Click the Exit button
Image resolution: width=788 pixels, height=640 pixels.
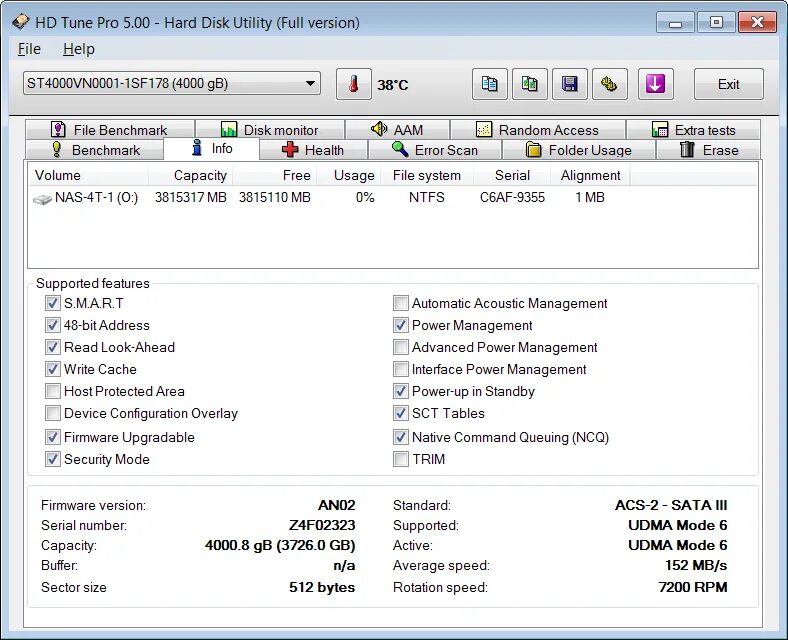pyautogui.click(x=728, y=84)
